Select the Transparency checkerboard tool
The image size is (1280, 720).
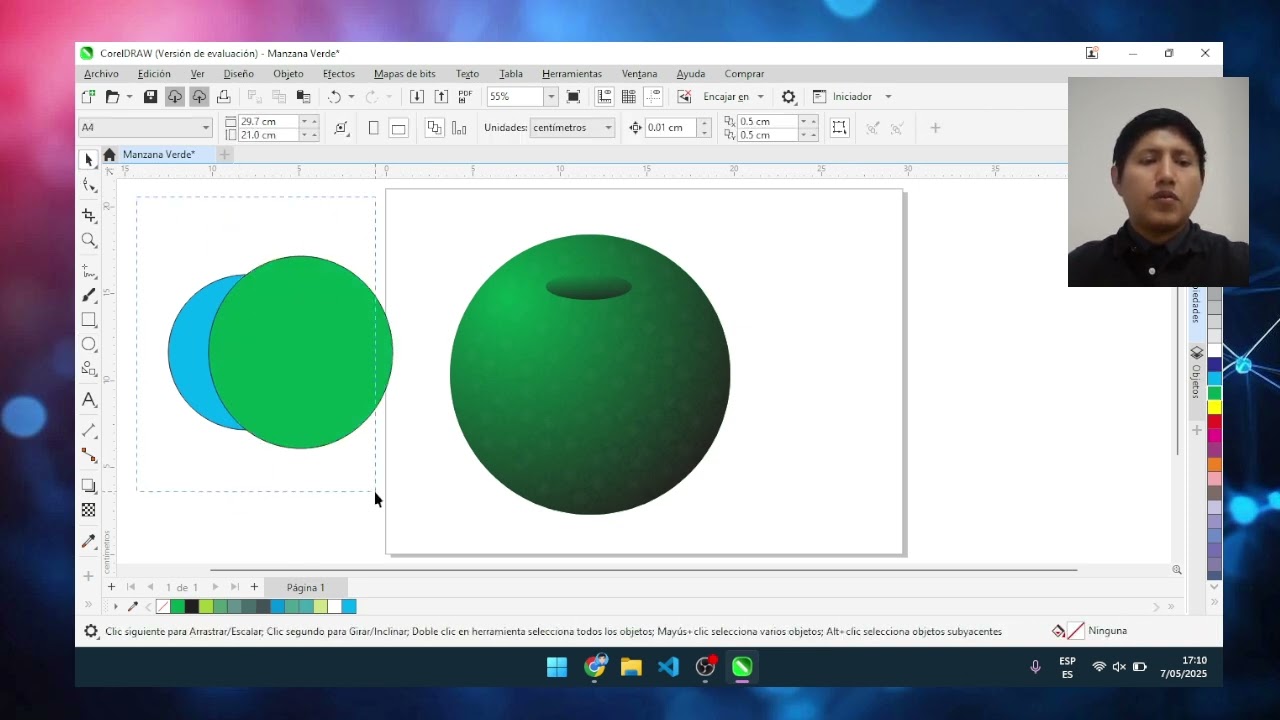pos(89,510)
